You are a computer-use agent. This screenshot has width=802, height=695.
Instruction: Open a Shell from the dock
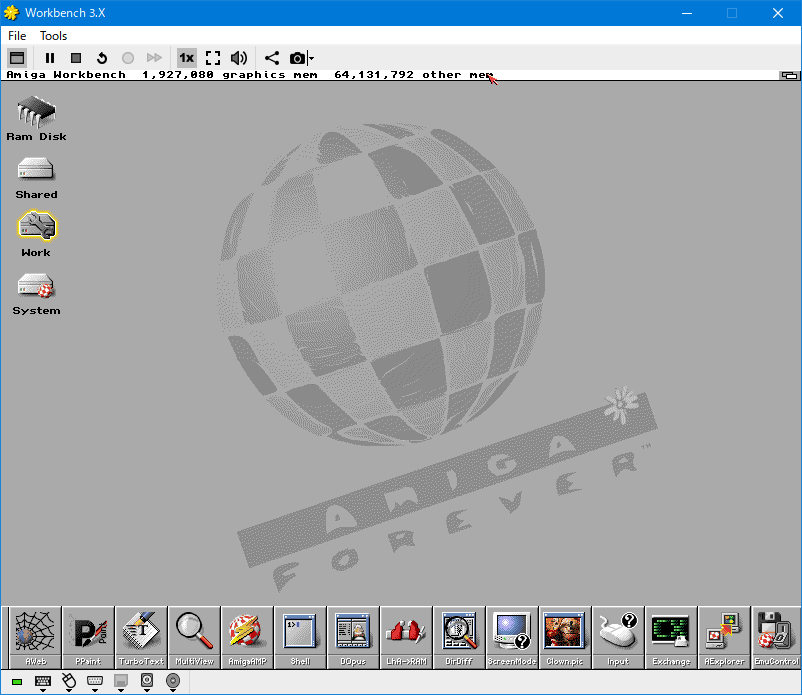[x=300, y=637]
